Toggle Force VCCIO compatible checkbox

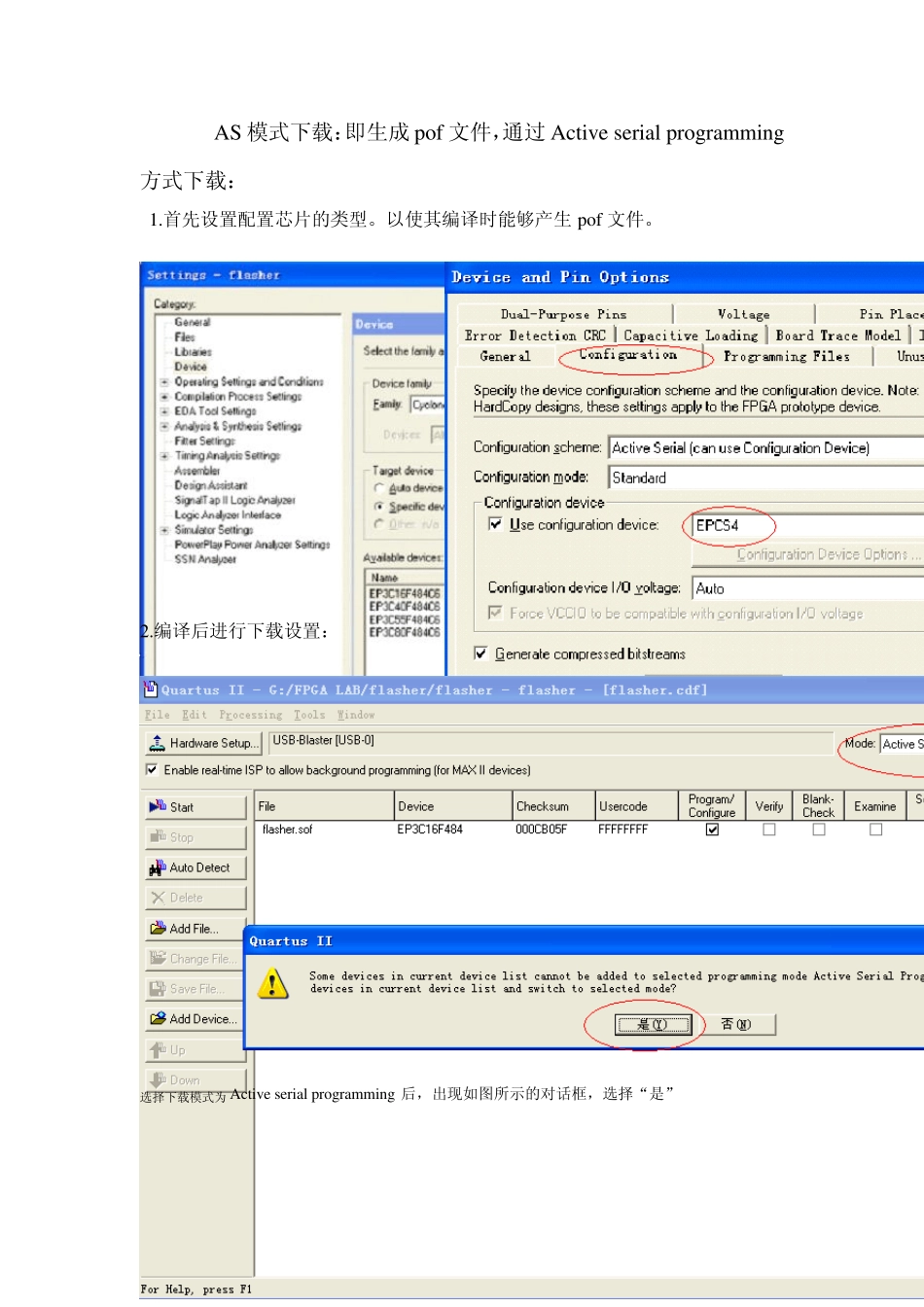495,613
